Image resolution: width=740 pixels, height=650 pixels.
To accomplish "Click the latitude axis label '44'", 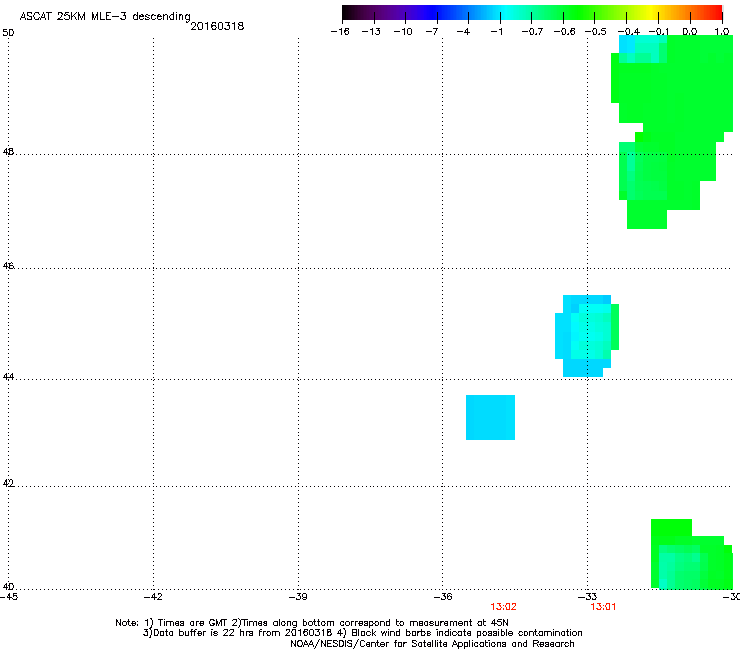I will 8,377.
